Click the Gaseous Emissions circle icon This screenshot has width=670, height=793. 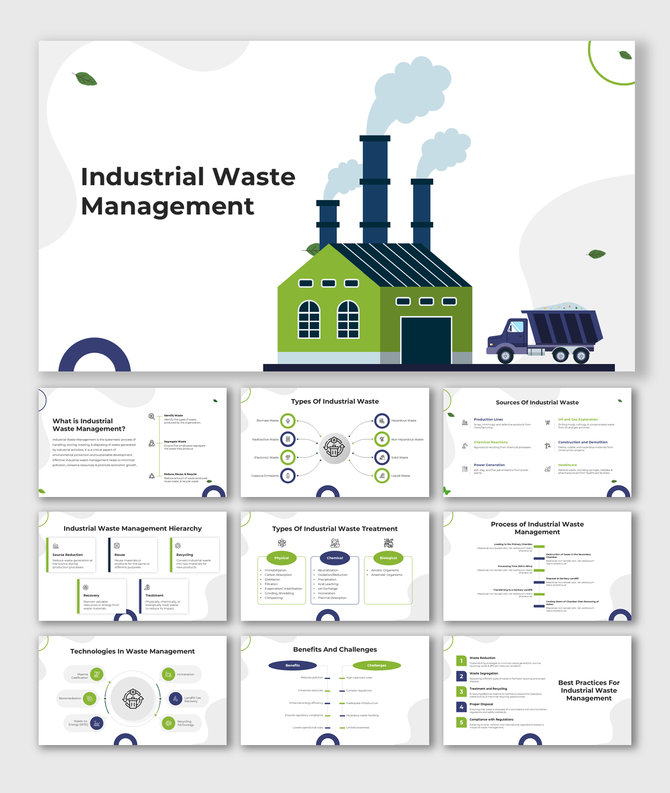click(x=288, y=475)
